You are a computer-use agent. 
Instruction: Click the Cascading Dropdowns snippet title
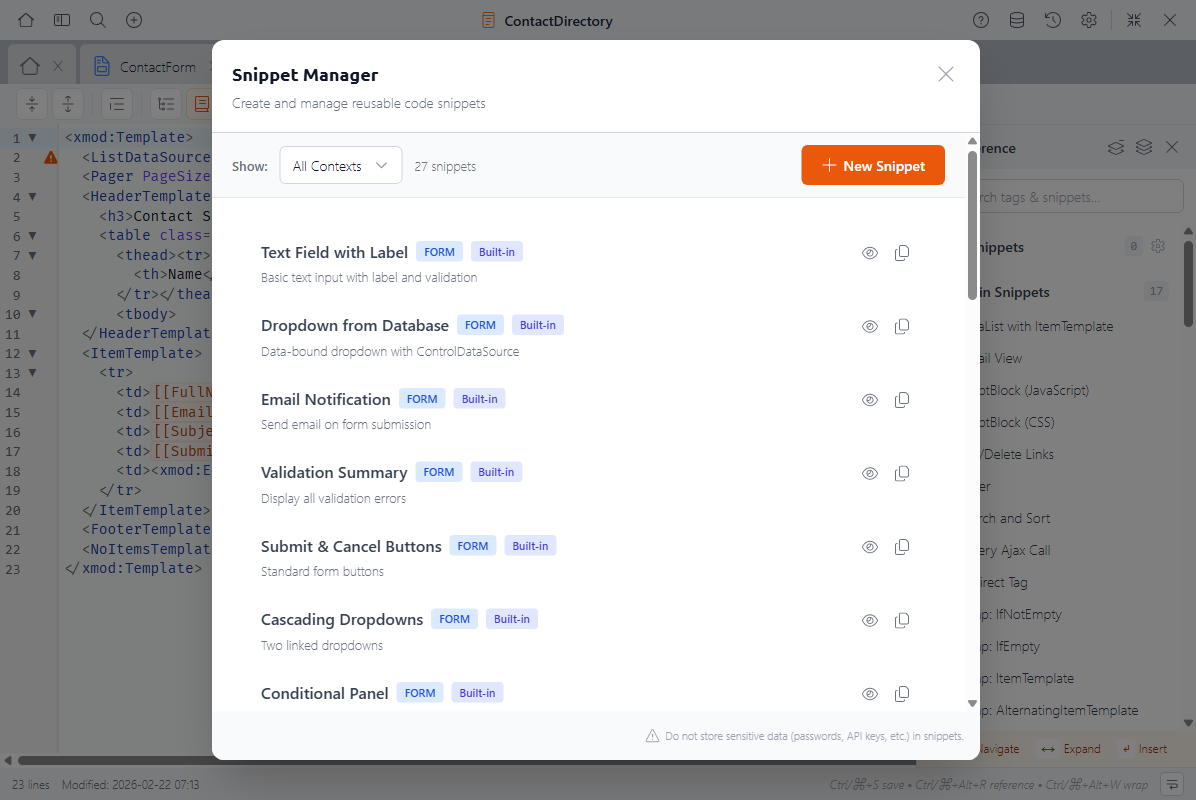(x=342, y=620)
